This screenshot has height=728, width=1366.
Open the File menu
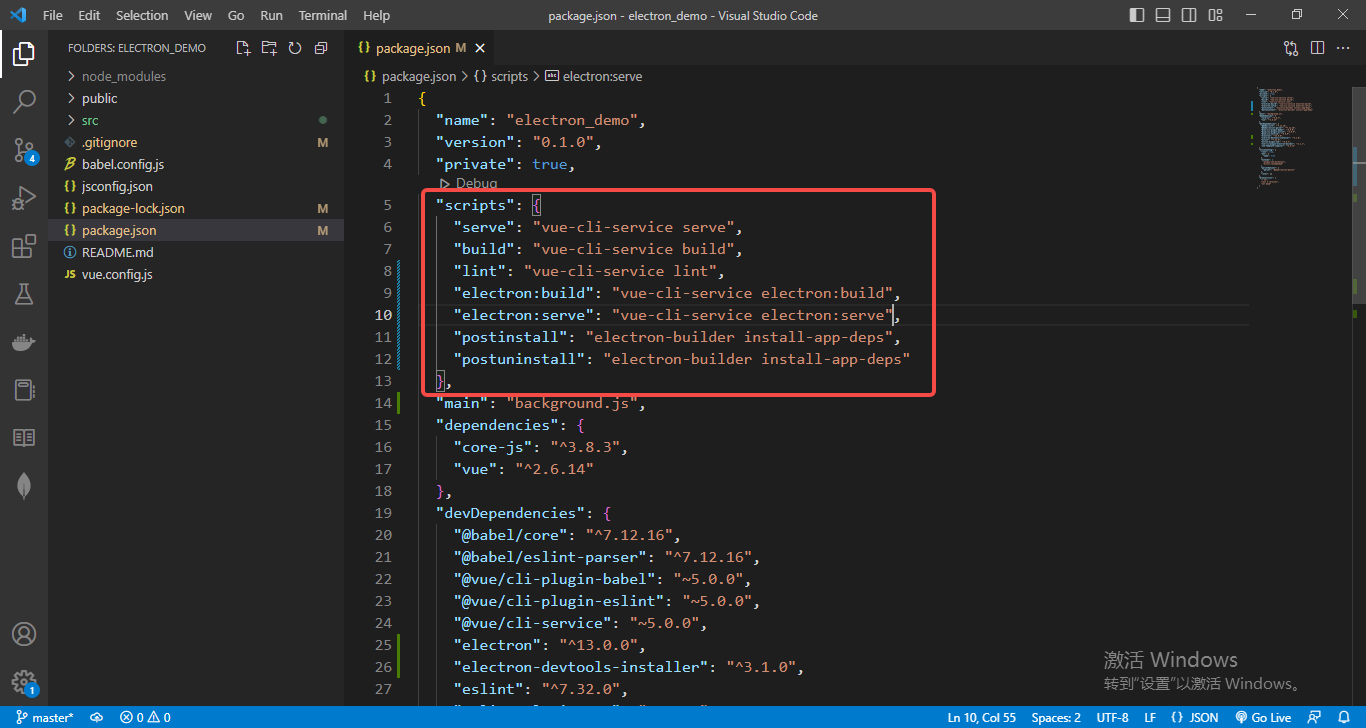[53, 16]
